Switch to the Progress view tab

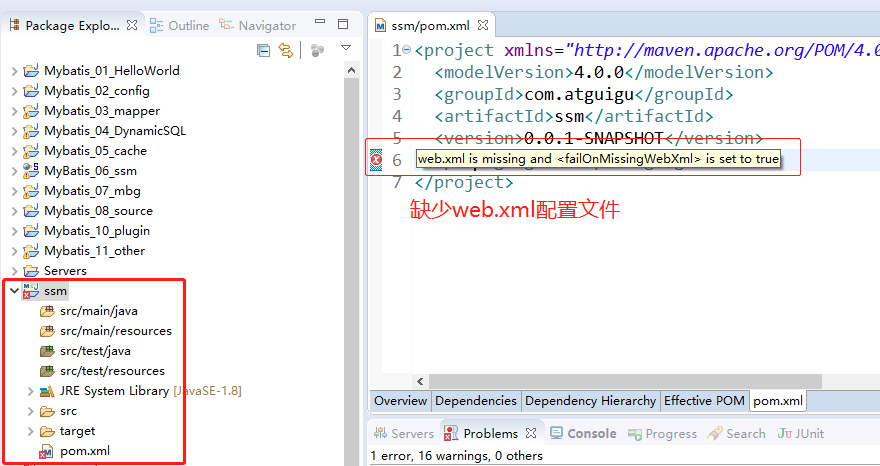tap(663, 433)
